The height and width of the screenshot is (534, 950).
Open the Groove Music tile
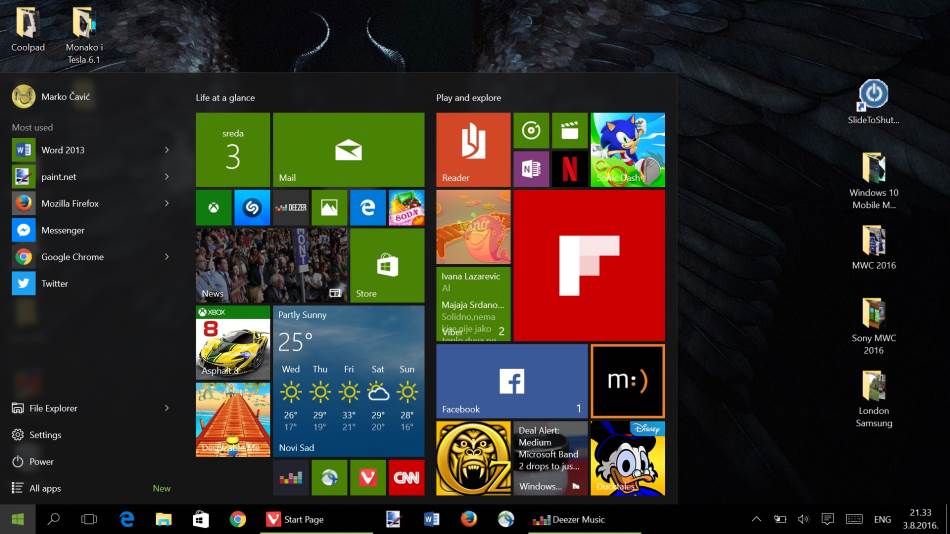click(531, 130)
